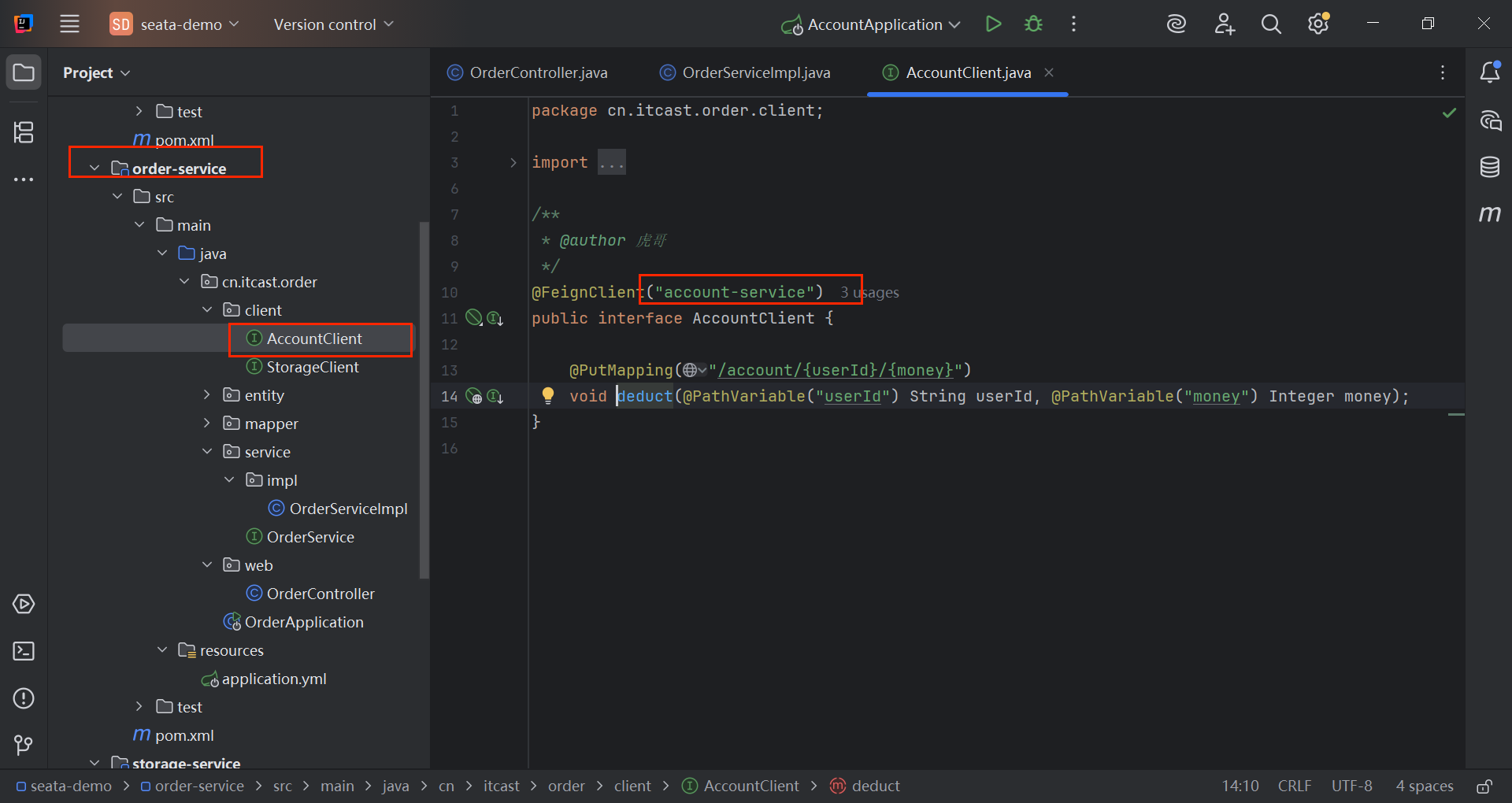Close the AccountClient.java tab
Image resolution: width=1512 pixels, height=803 pixels.
(x=1049, y=72)
